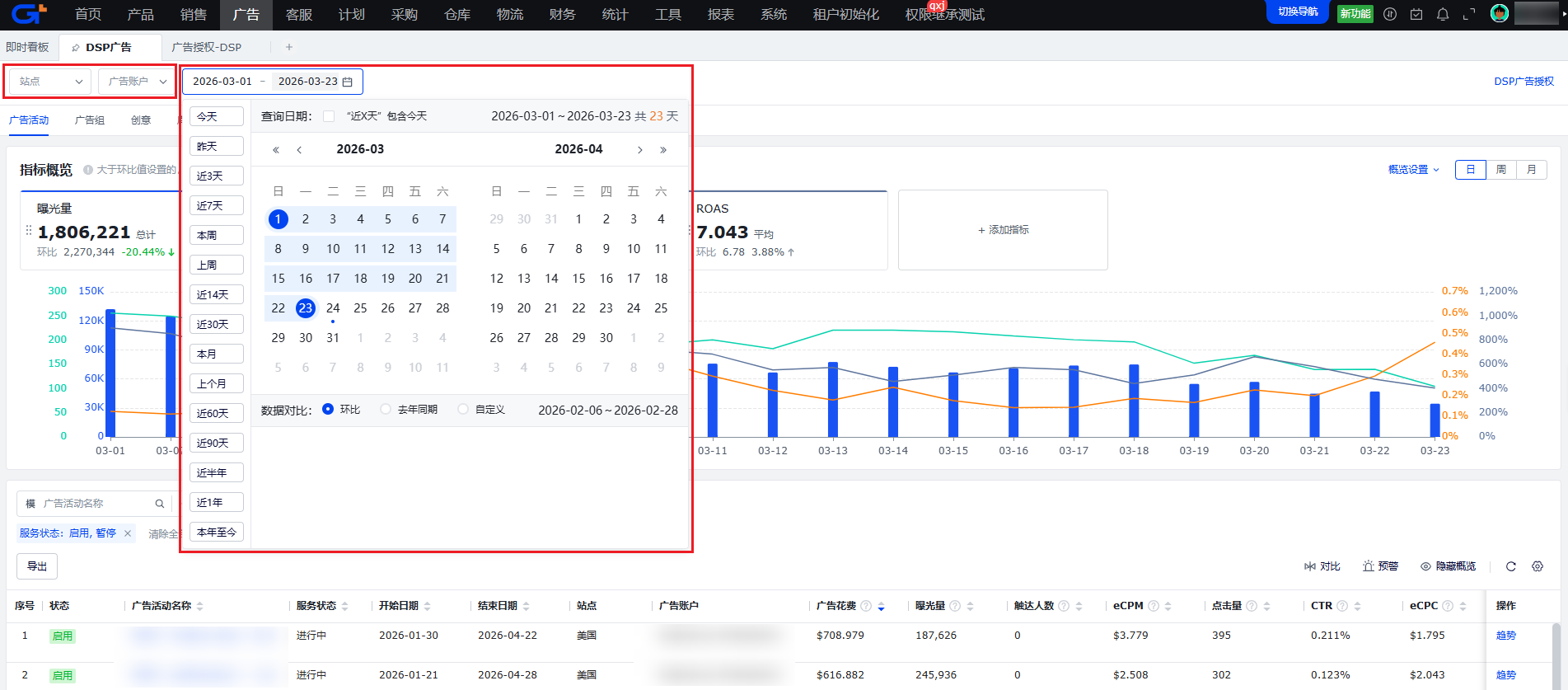Click the calendar check icon in header

1416,14
